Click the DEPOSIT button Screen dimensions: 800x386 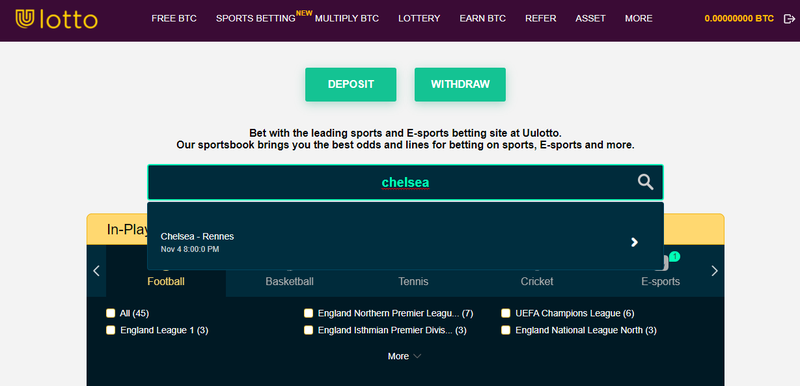click(x=351, y=85)
